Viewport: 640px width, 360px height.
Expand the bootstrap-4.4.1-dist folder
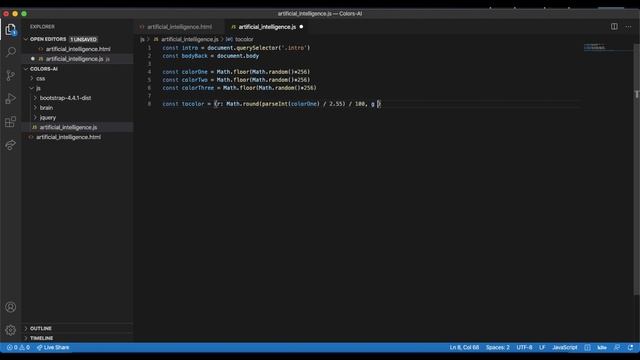(65, 98)
